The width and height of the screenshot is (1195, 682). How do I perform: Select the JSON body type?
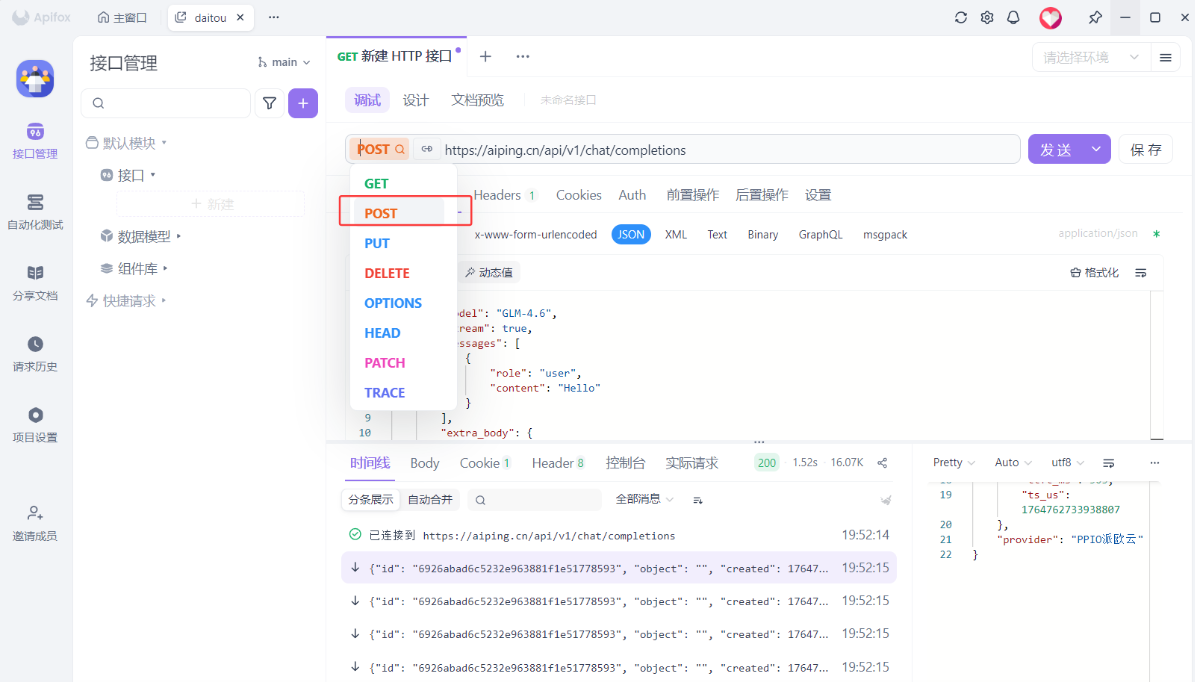coord(631,235)
